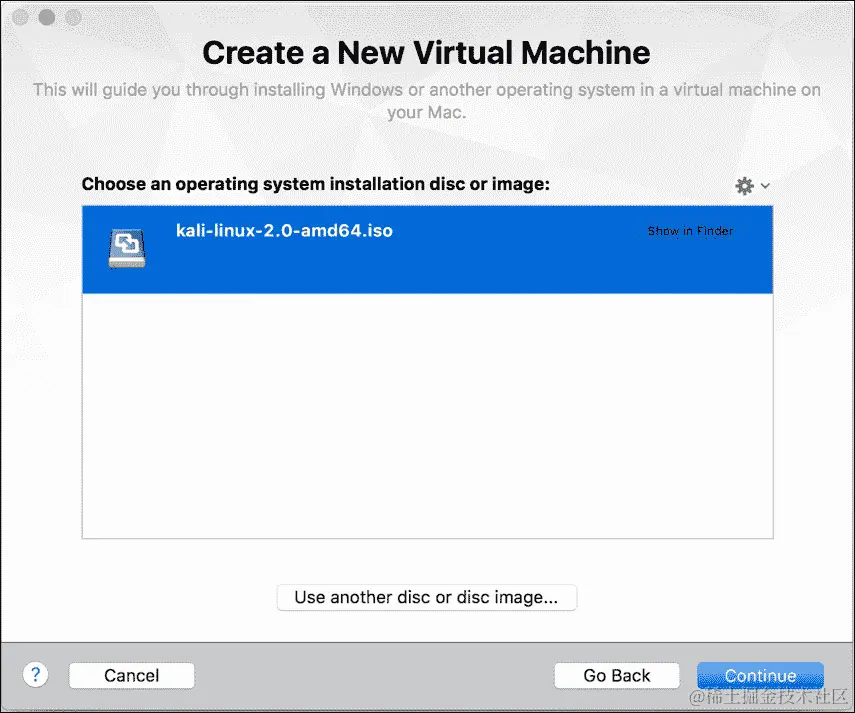This screenshot has height=713, width=855.
Task: Minimize the window using the middle title button
Action: [x=47, y=17]
